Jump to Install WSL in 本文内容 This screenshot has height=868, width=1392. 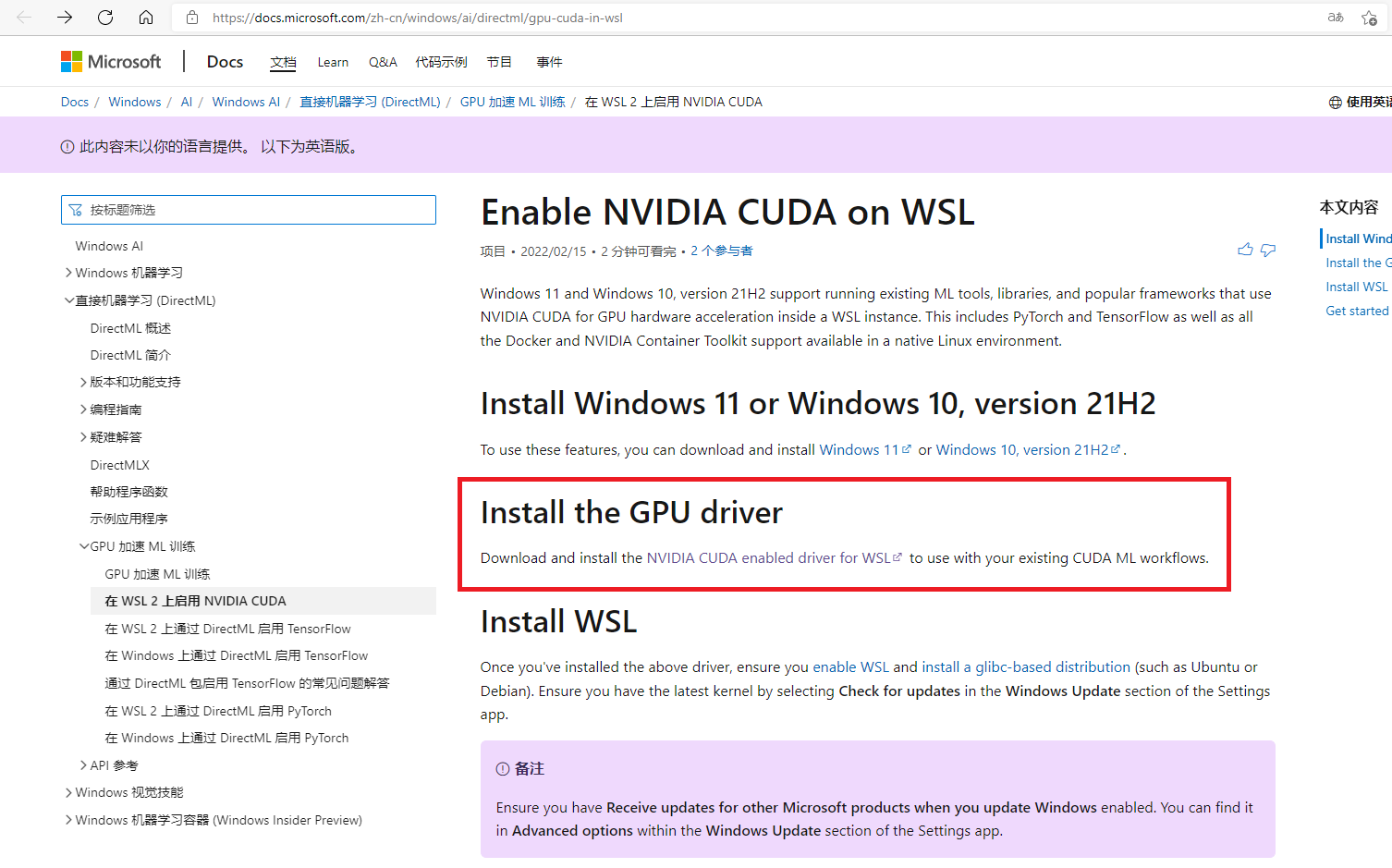click(1357, 287)
